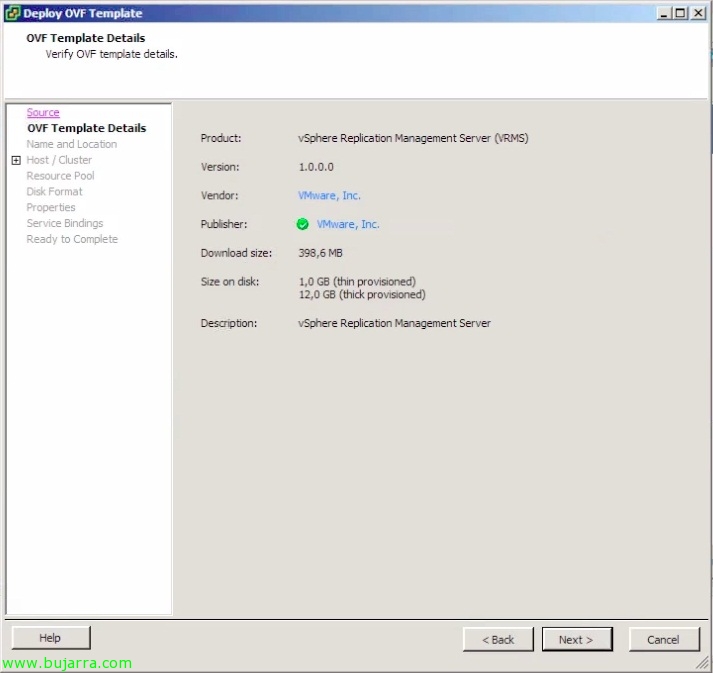713x673 pixels.
Task: Select OVF Template Details step
Action: 86,128
